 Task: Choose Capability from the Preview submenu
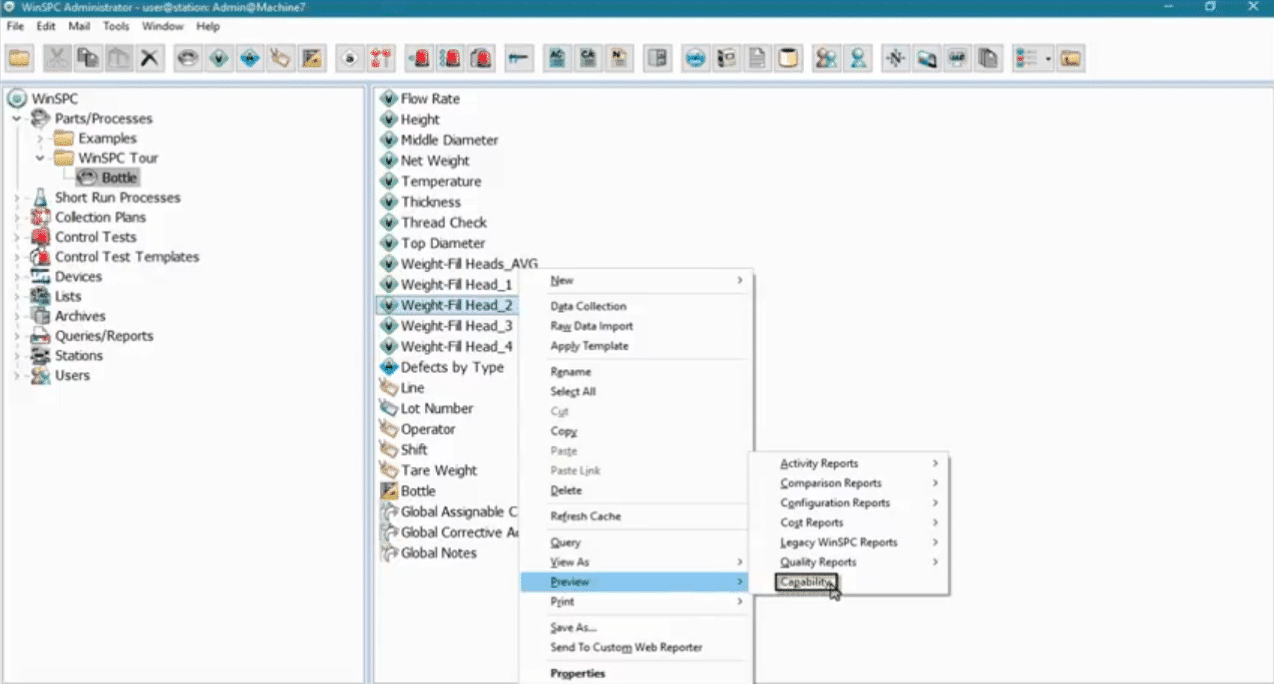(806, 582)
